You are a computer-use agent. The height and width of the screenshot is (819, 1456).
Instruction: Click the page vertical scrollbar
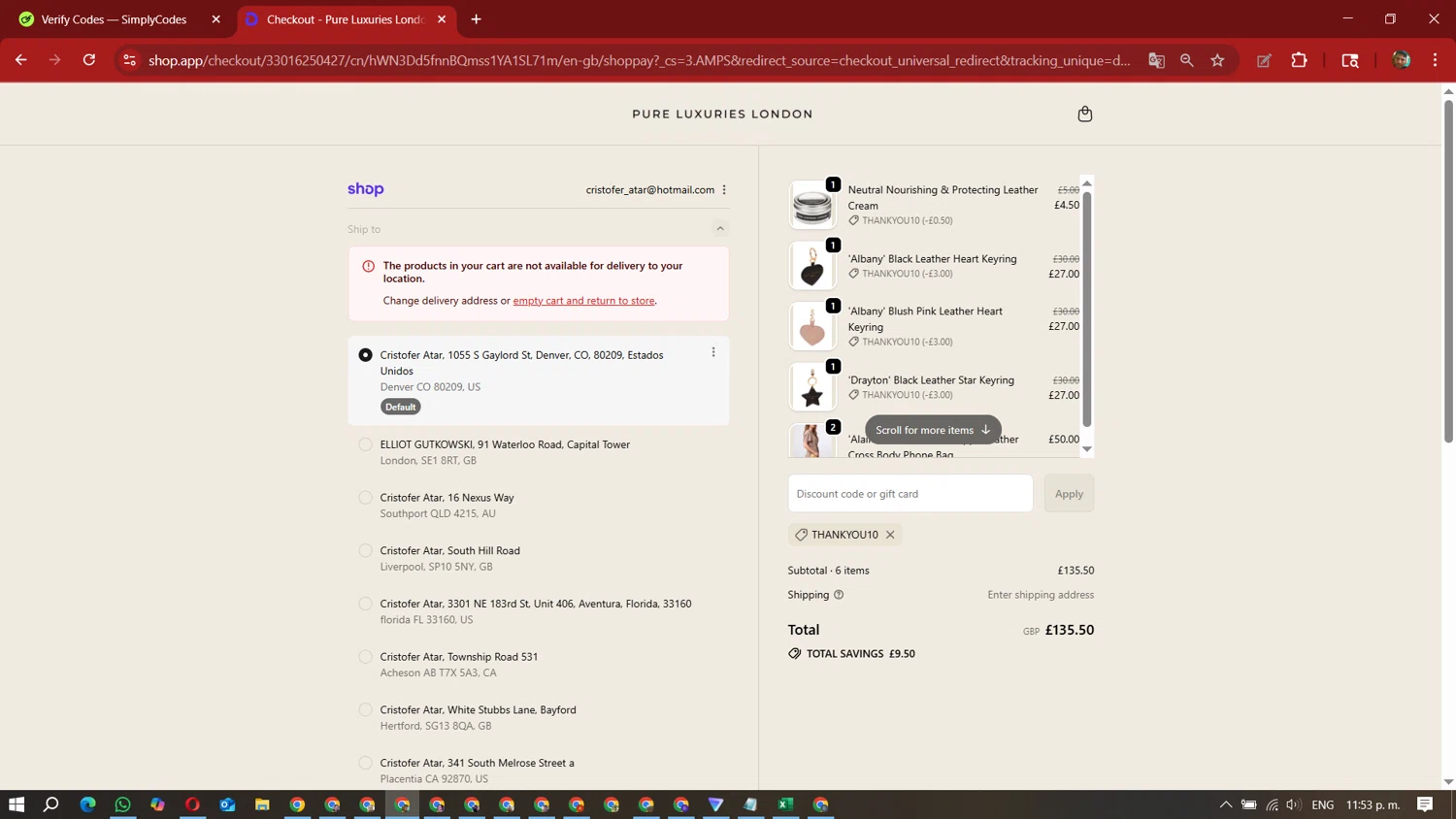click(x=1448, y=272)
